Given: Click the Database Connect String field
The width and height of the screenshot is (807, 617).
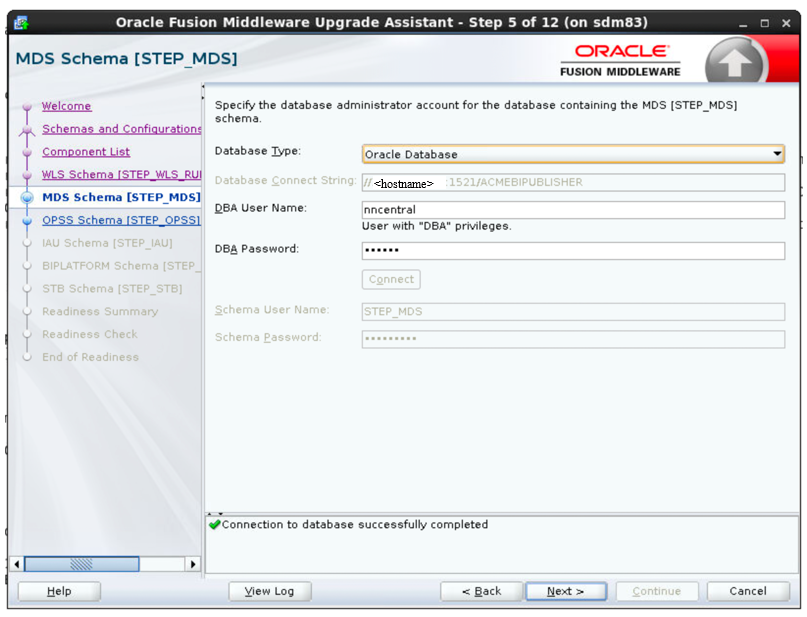Looking at the screenshot, I should pyautogui.click(x=573, y=182).
